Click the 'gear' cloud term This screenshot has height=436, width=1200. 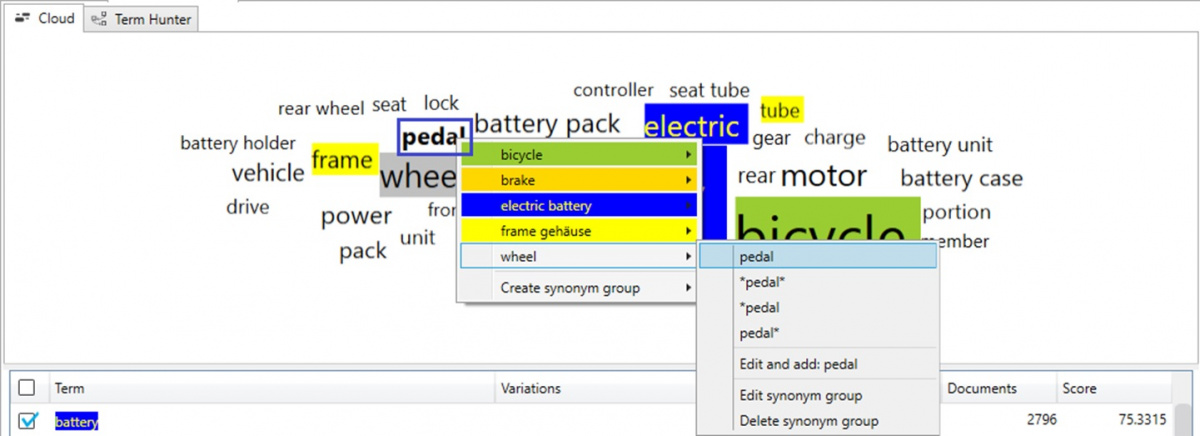pos(771,138)
